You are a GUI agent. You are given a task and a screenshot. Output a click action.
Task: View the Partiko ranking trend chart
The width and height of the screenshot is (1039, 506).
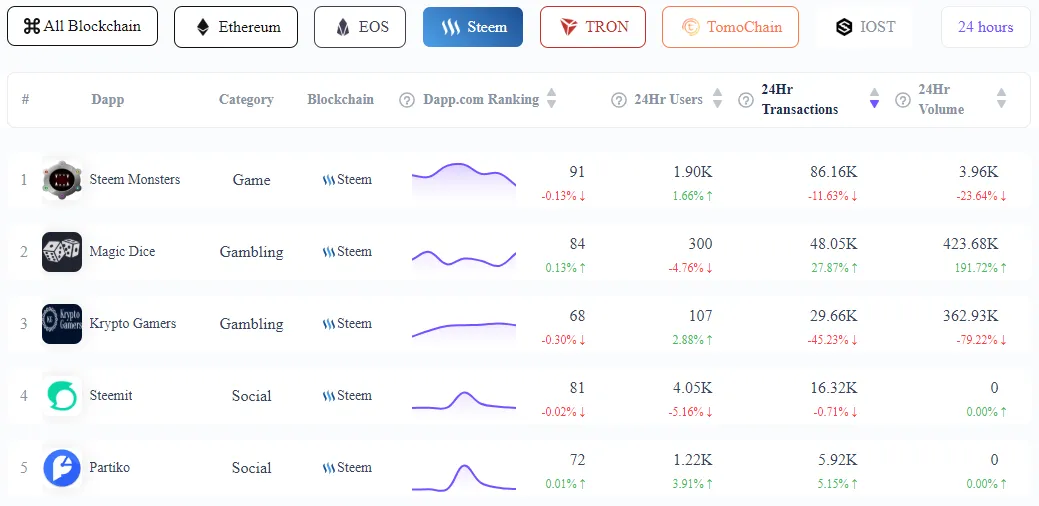point(464,477)
